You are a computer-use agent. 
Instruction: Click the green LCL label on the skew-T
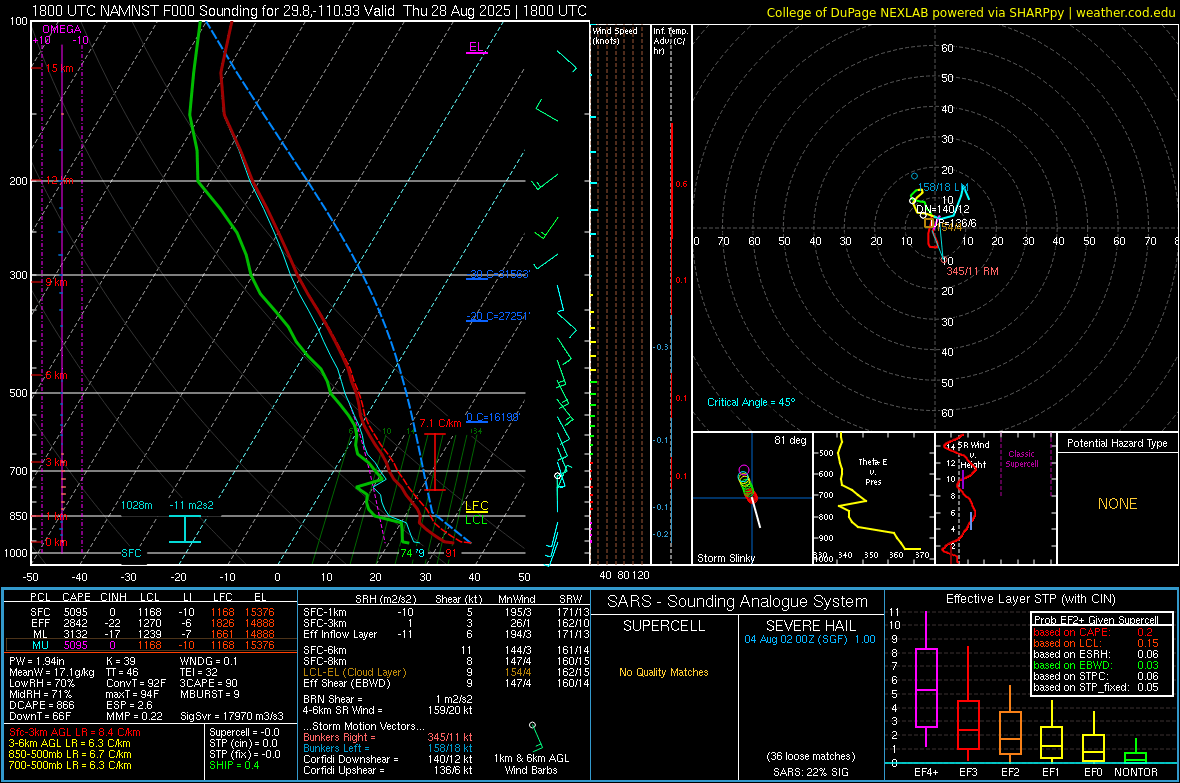[x=476, y=519]
